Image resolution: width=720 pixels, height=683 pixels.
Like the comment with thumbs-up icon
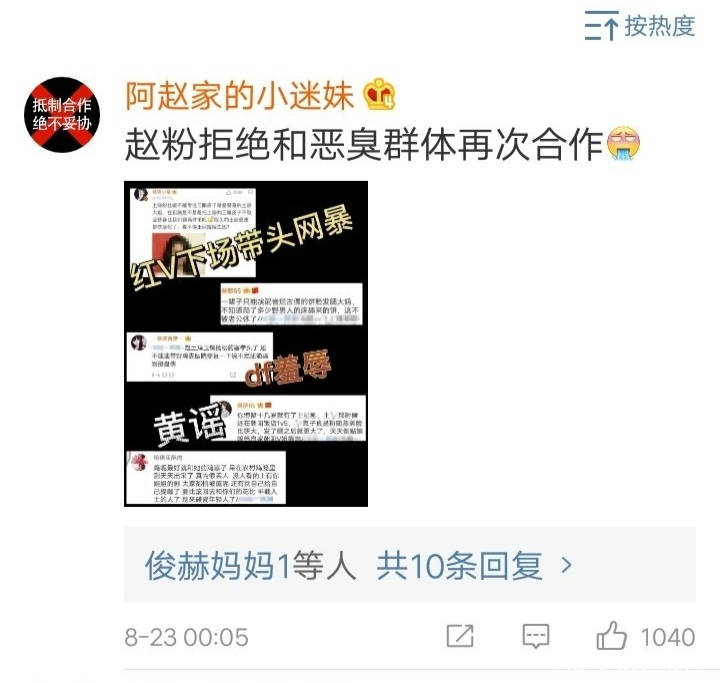[611, 635]
